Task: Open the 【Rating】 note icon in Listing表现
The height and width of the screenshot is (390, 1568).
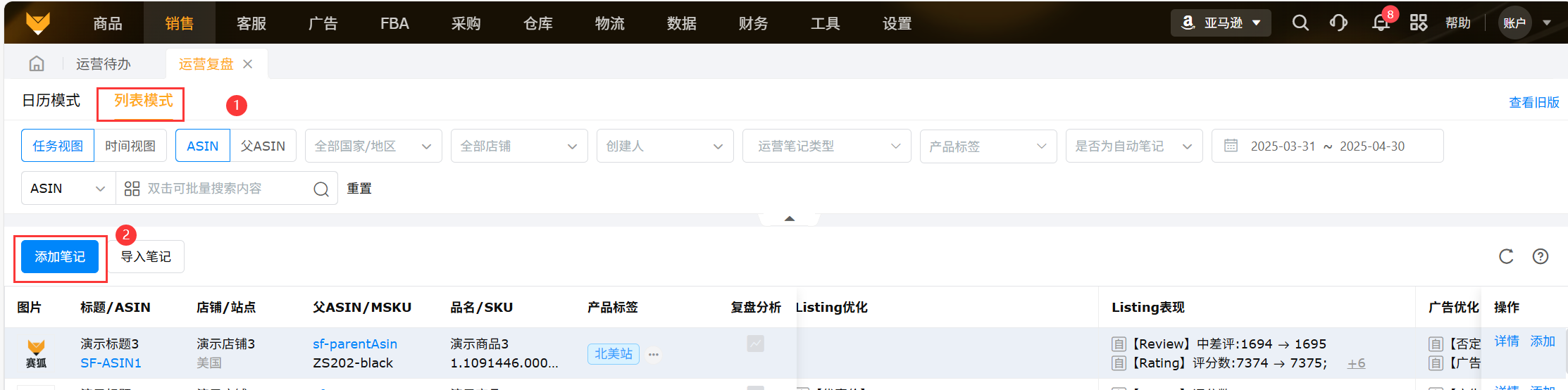Action: [1119, 363]
